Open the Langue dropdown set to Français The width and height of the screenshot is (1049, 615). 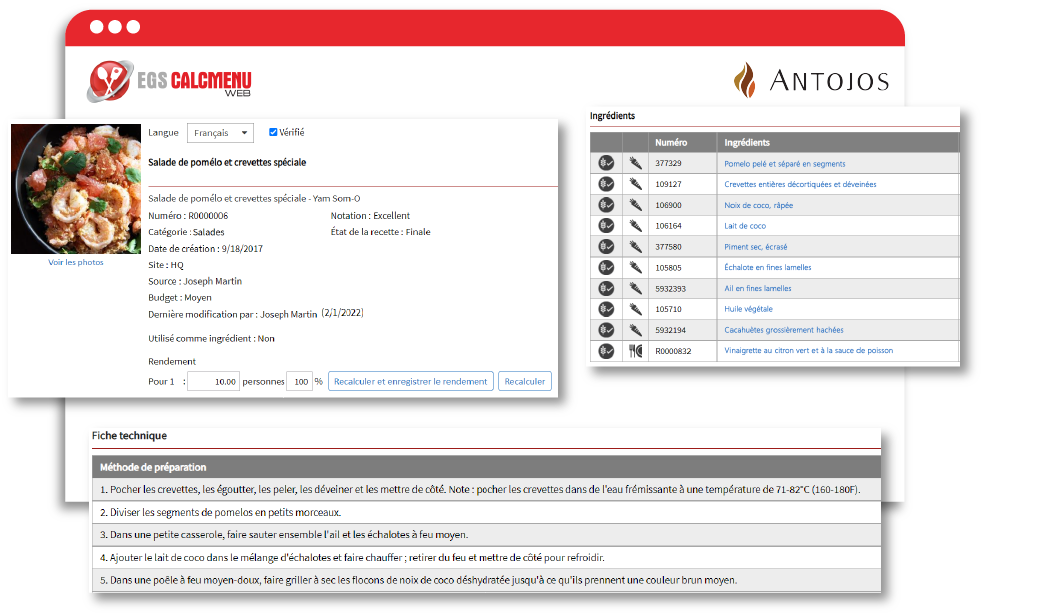coord(220,133)
